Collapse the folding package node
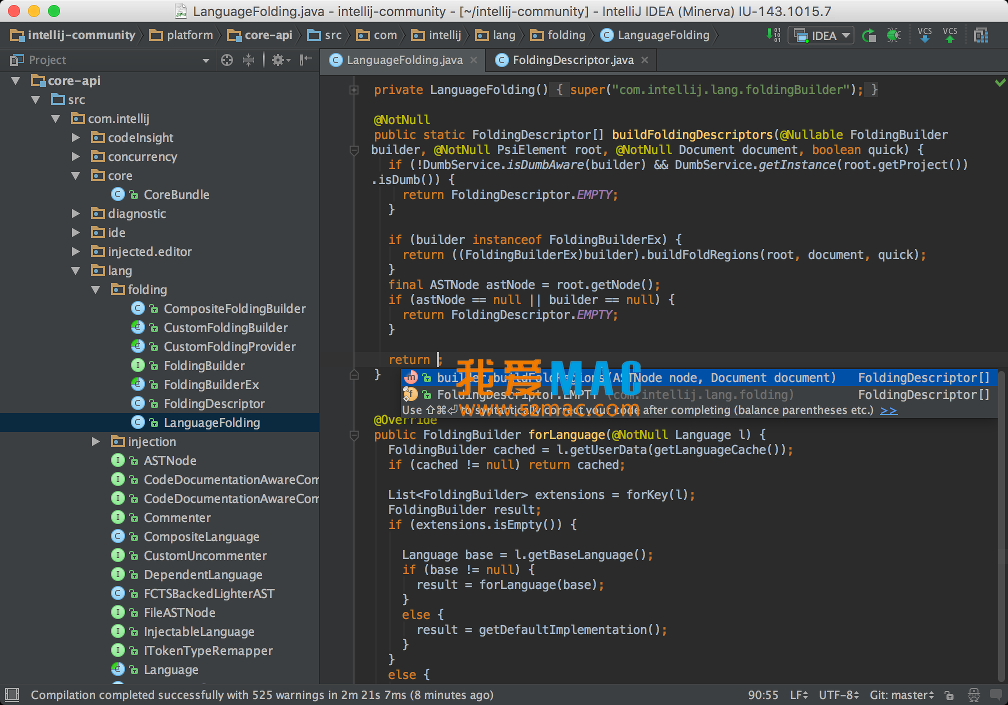The image size is (1008, 705). (96, 290)
